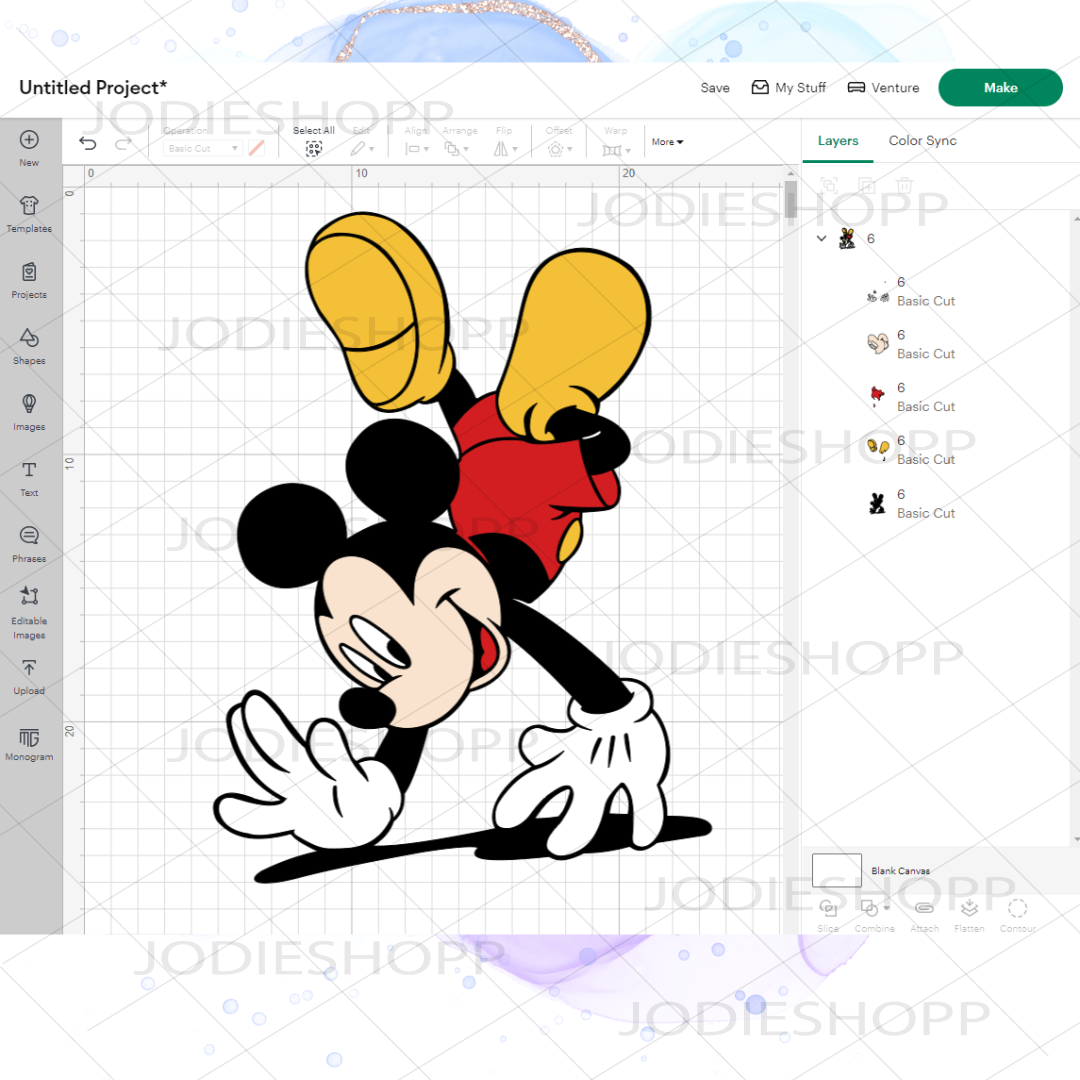The image size is (1080, 1080).
Task: Click the Save button
Action: (x=715, y=88)
